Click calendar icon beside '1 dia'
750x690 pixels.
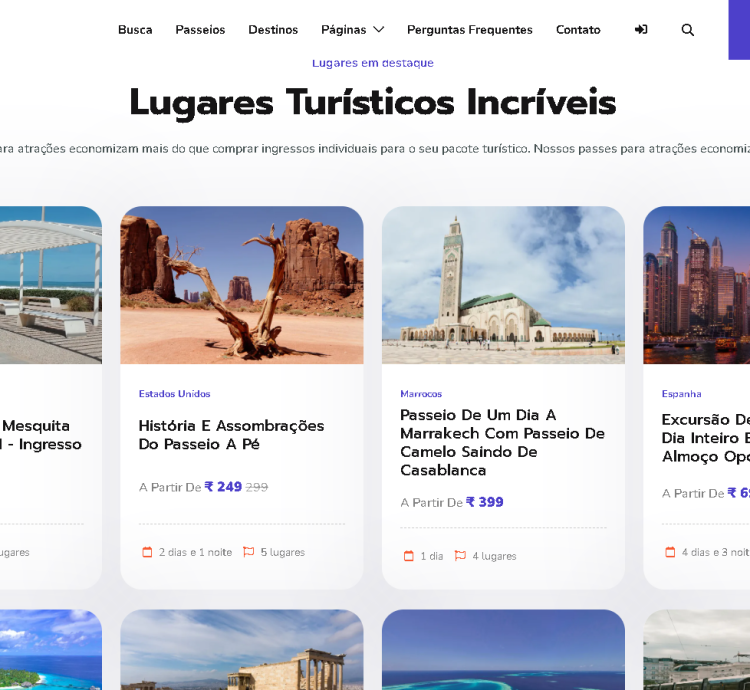pos(408,556)
